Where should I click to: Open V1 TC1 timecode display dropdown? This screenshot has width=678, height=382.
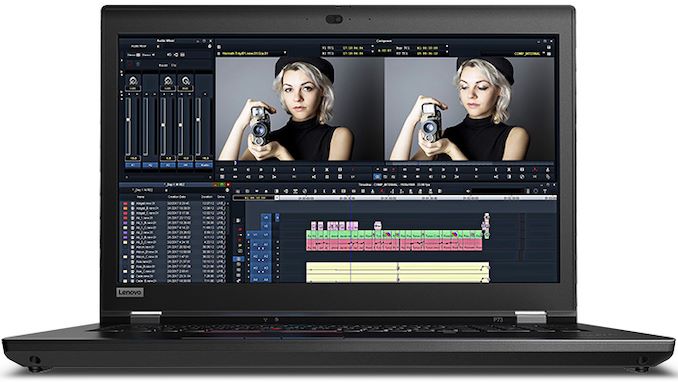346,48
